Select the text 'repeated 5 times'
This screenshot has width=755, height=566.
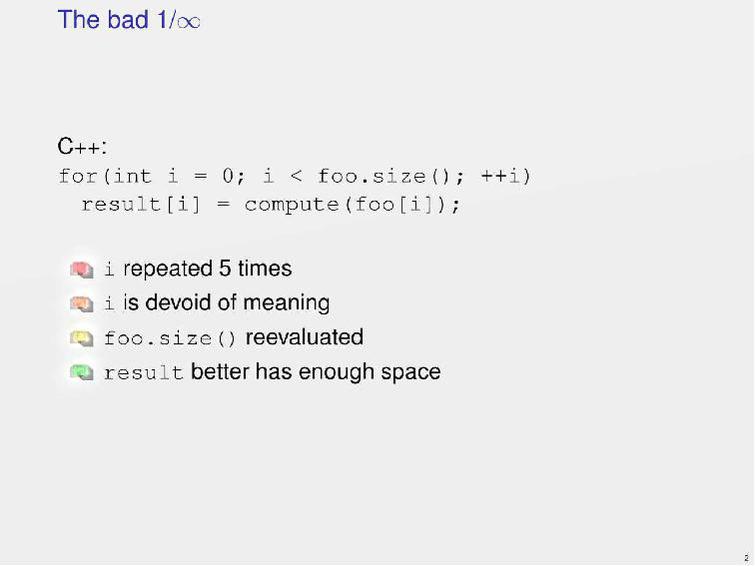pos(207,269)
